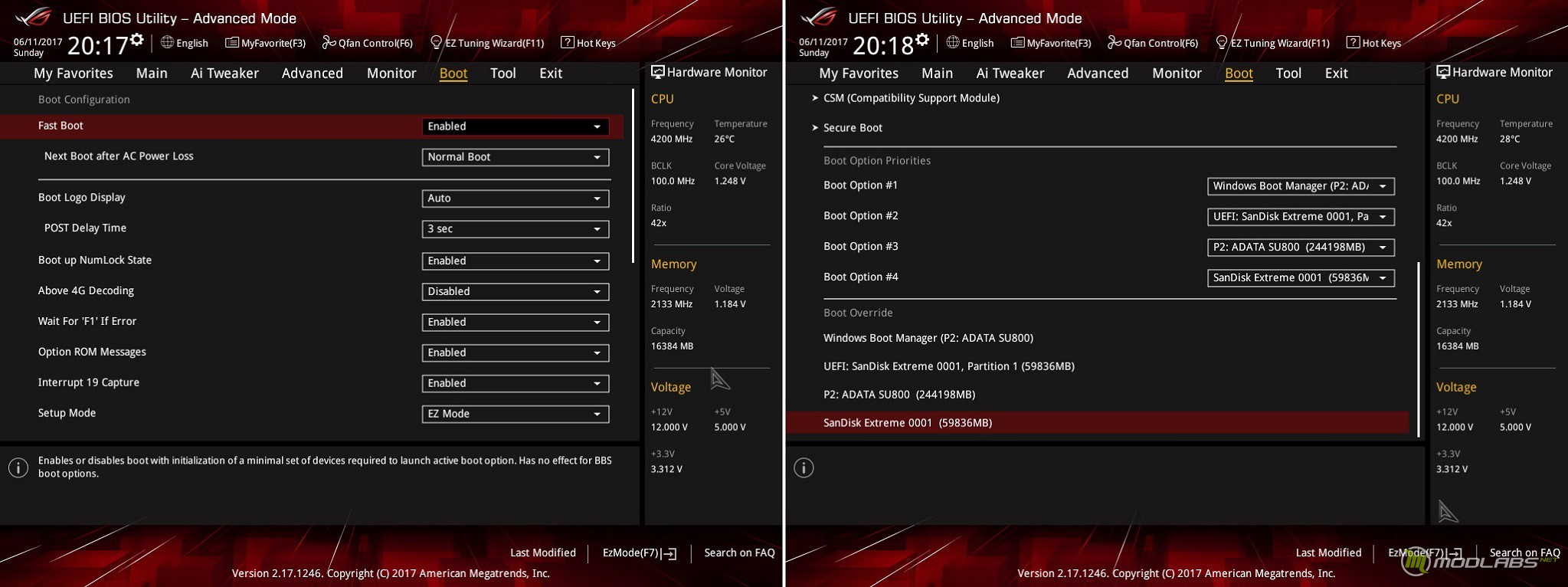
Task: Click the globe language icon in the left BIOS window
Action: (x=167, y=42)
